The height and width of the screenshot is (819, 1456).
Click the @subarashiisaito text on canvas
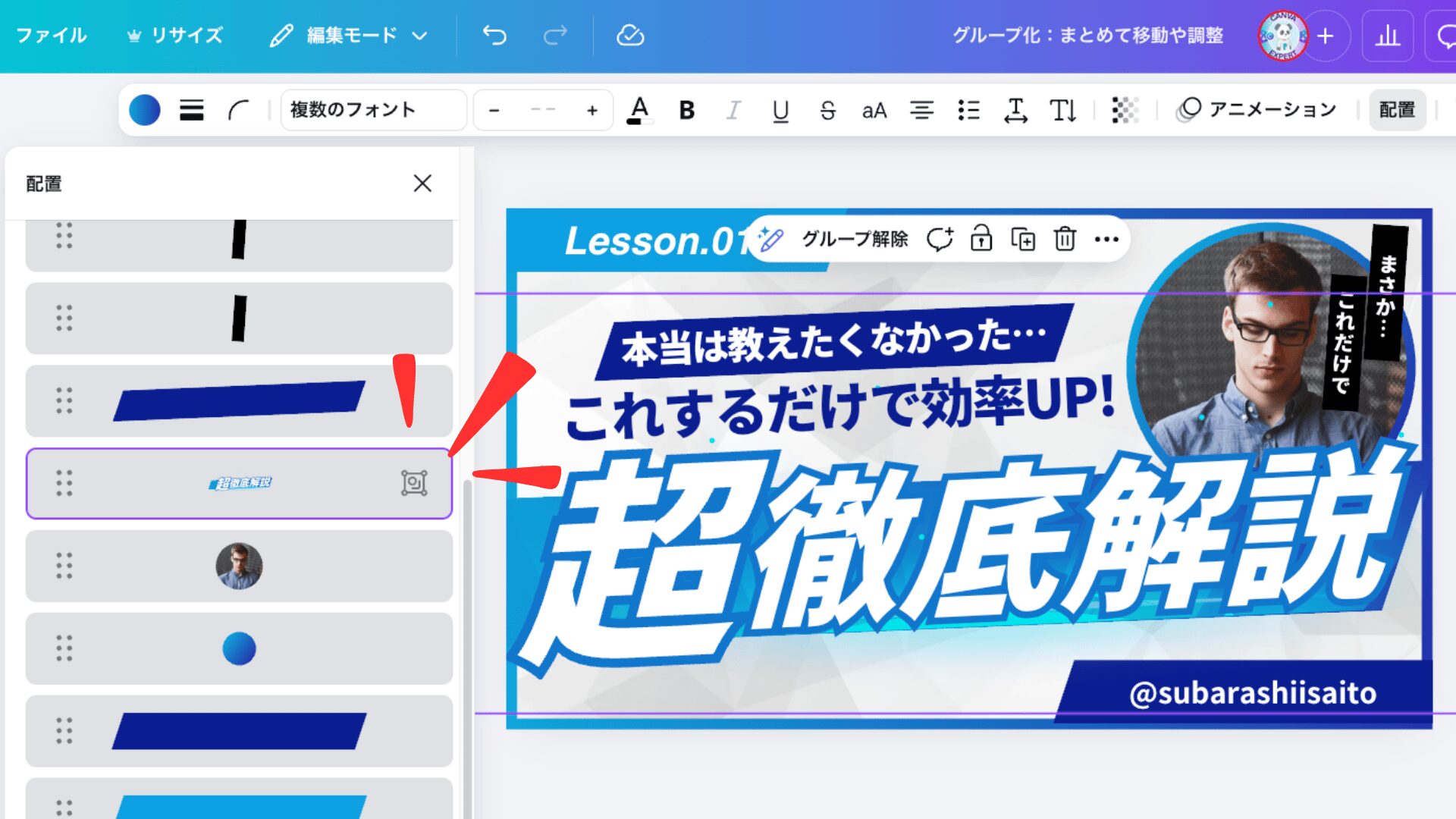tap(1252, 693)
